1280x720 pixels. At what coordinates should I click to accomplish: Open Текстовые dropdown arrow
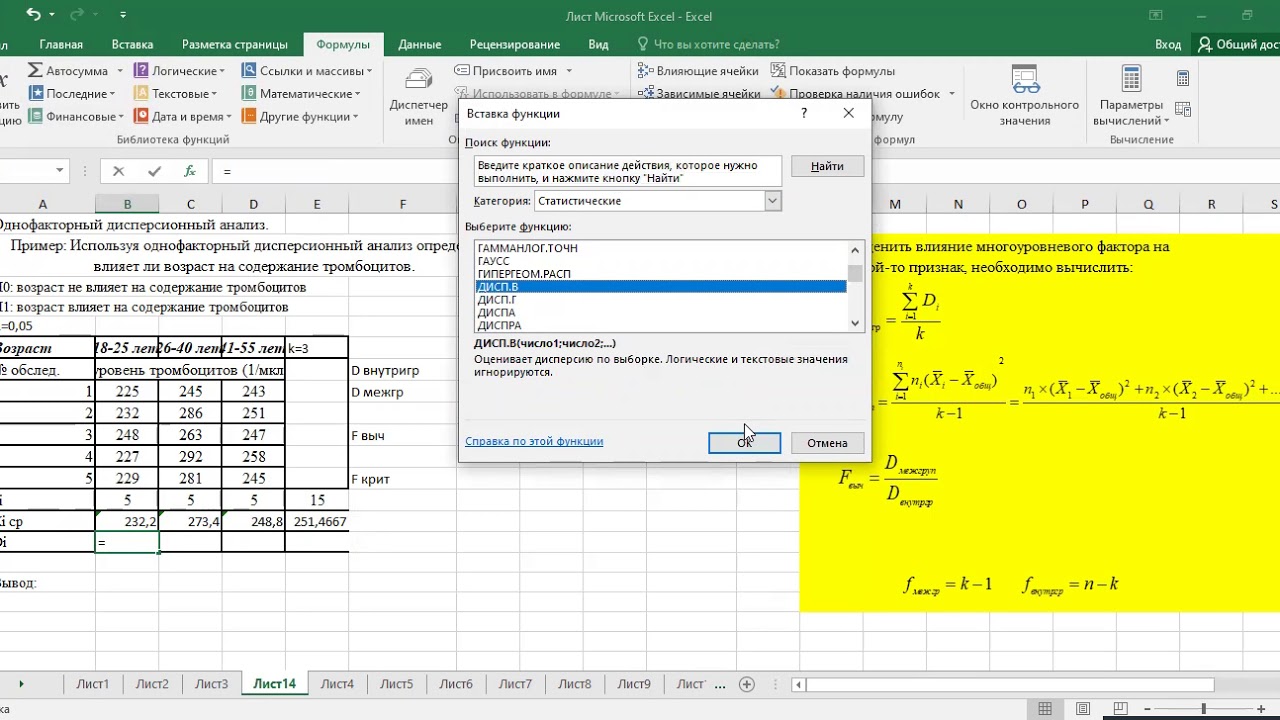coord(213,94)
